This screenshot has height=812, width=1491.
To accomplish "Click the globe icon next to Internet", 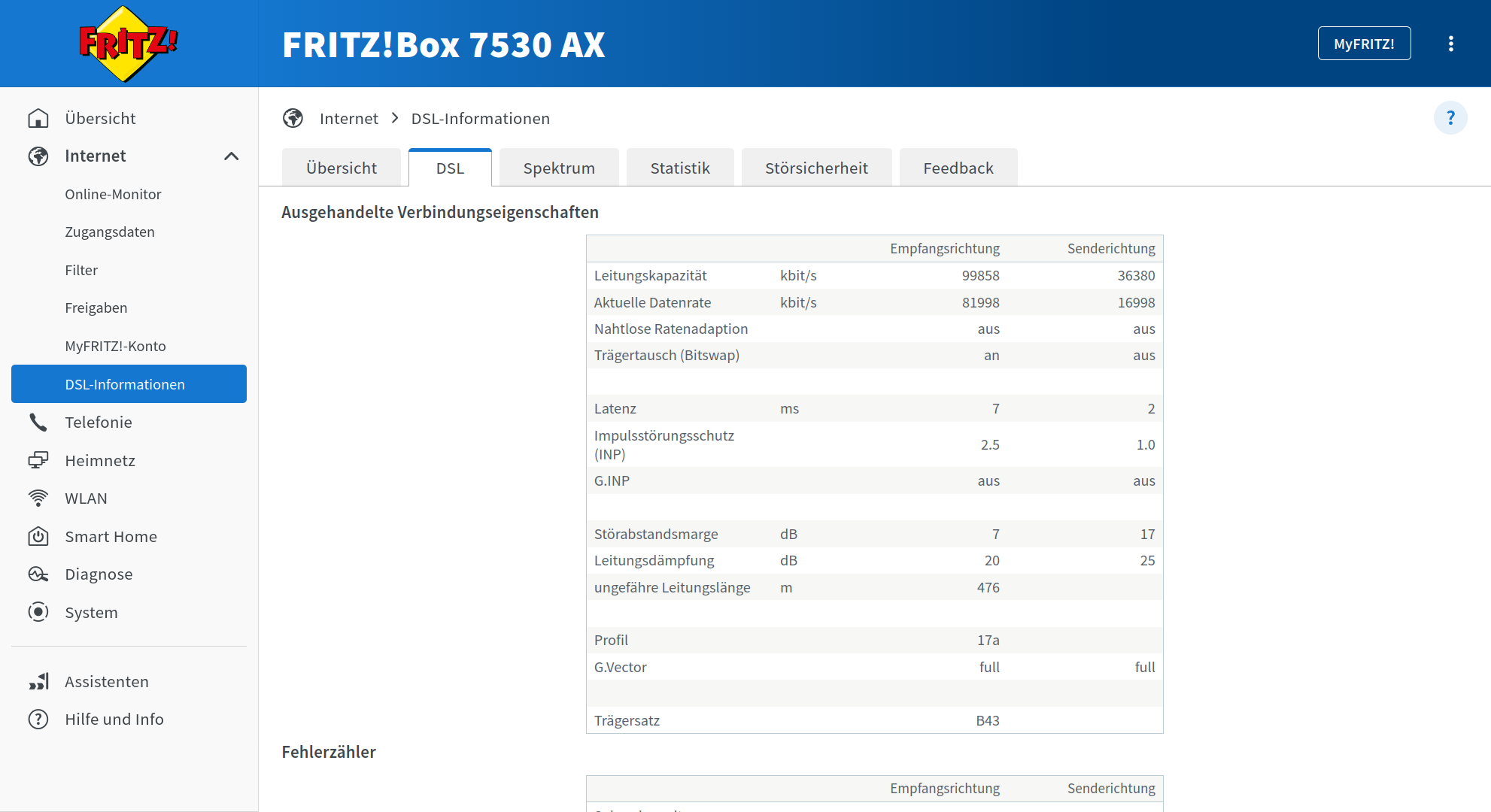I will pos(38,156).
